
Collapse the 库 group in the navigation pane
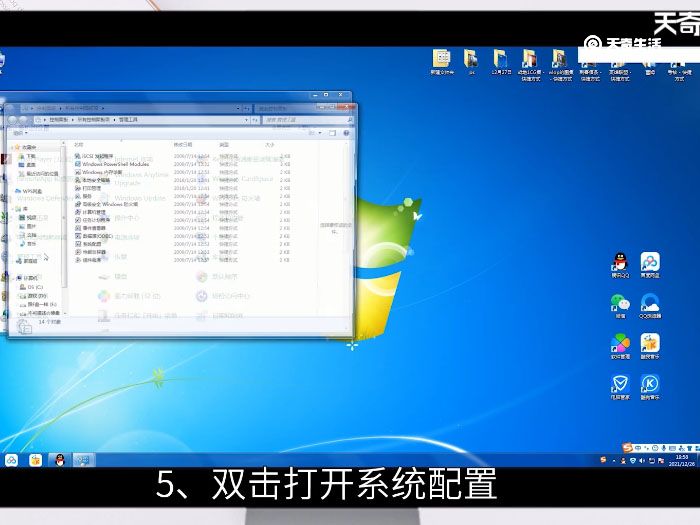(12, 209)
